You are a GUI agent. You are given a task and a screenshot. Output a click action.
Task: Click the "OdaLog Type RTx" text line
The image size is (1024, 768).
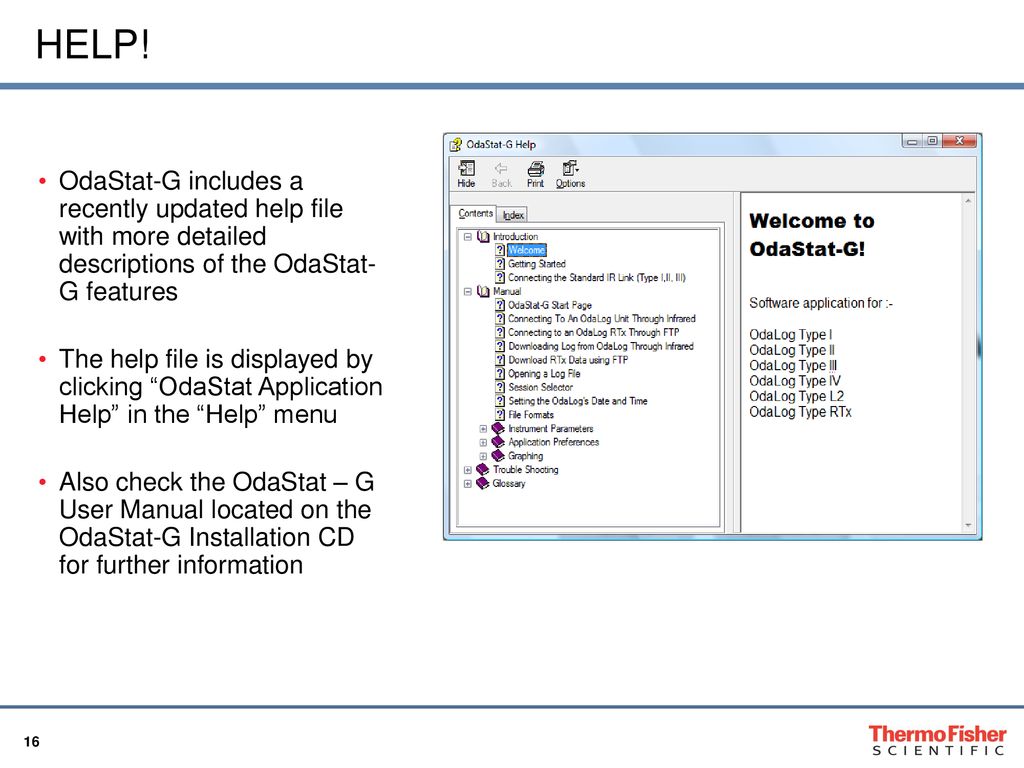pos(801,412)
